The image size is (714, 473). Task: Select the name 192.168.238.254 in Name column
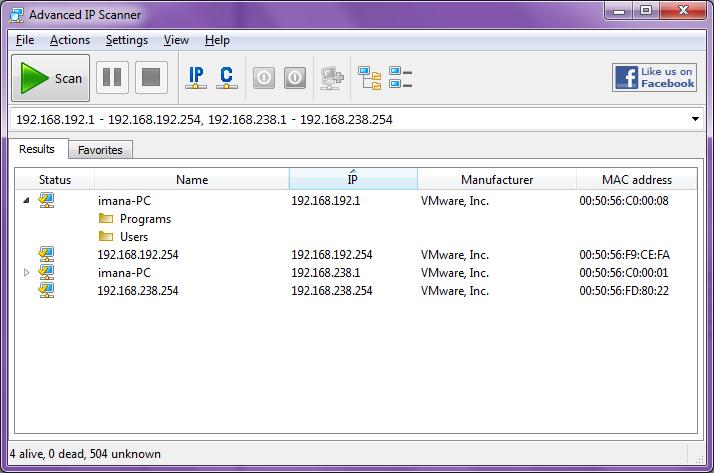tap(138, 290)
